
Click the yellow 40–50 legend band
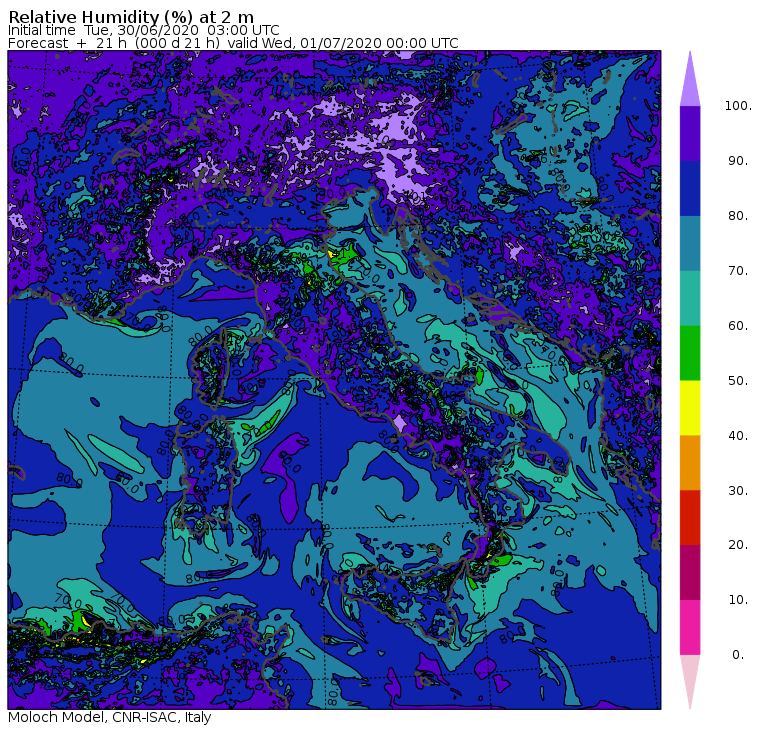690,408
